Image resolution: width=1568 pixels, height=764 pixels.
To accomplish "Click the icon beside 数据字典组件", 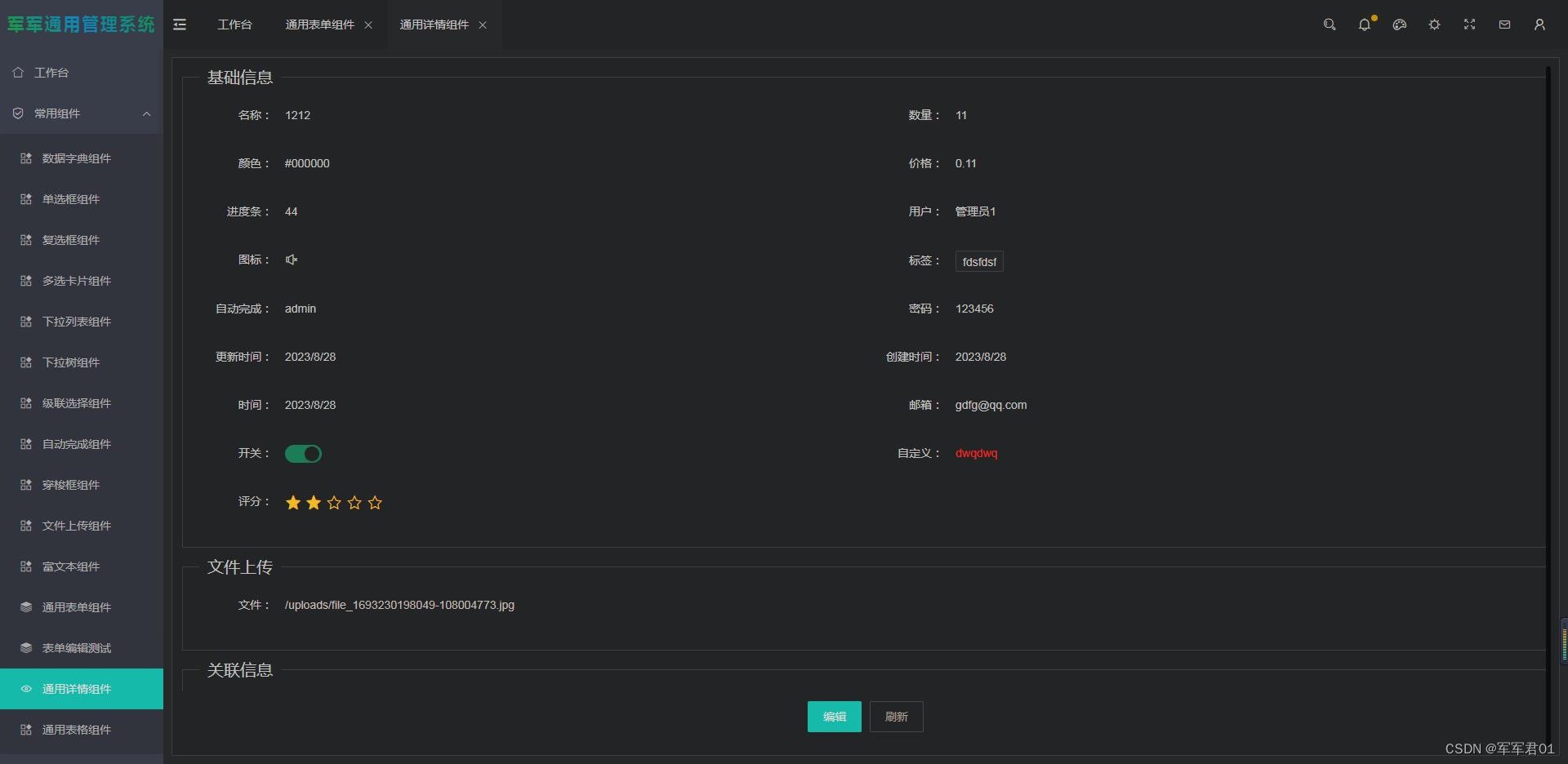I will click(x=26, y=158).
